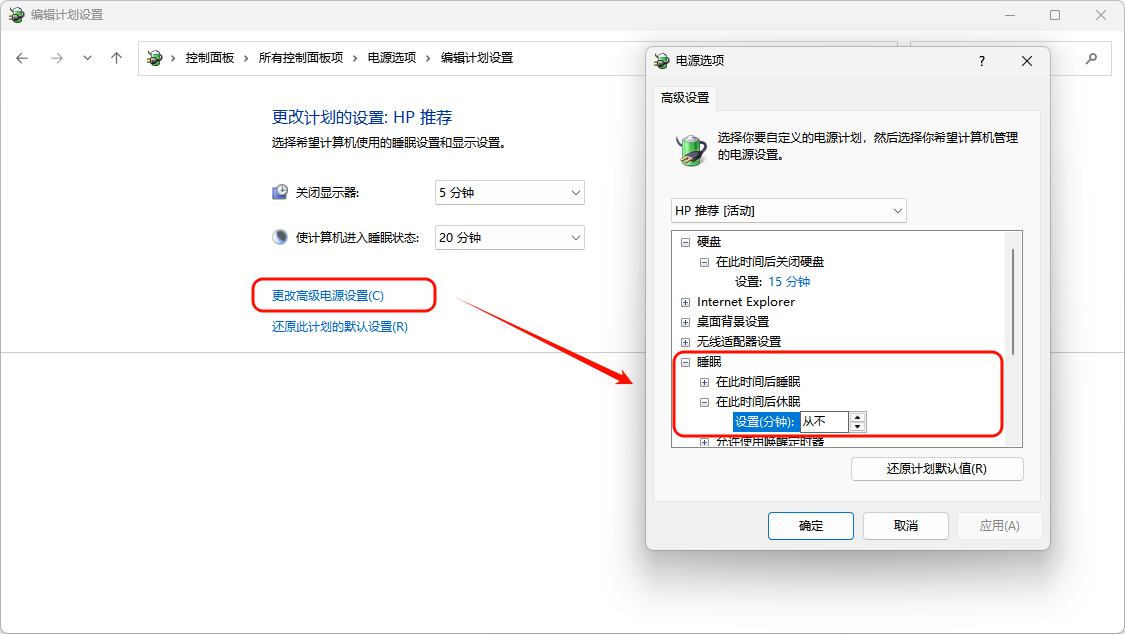The width and height of the screenshot is (1125, 634).
Task: Select the 高级设置 tab
Action: click(x=684, y=98)
